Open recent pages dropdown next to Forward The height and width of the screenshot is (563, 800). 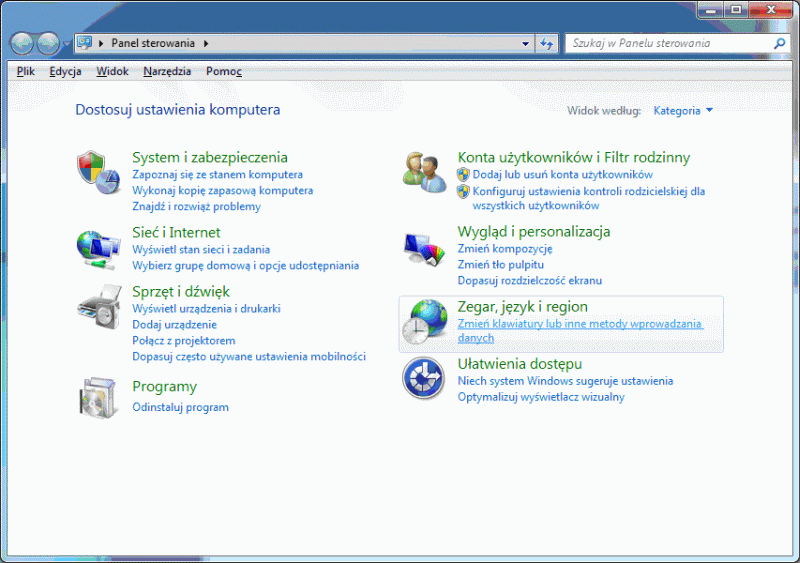66,44
